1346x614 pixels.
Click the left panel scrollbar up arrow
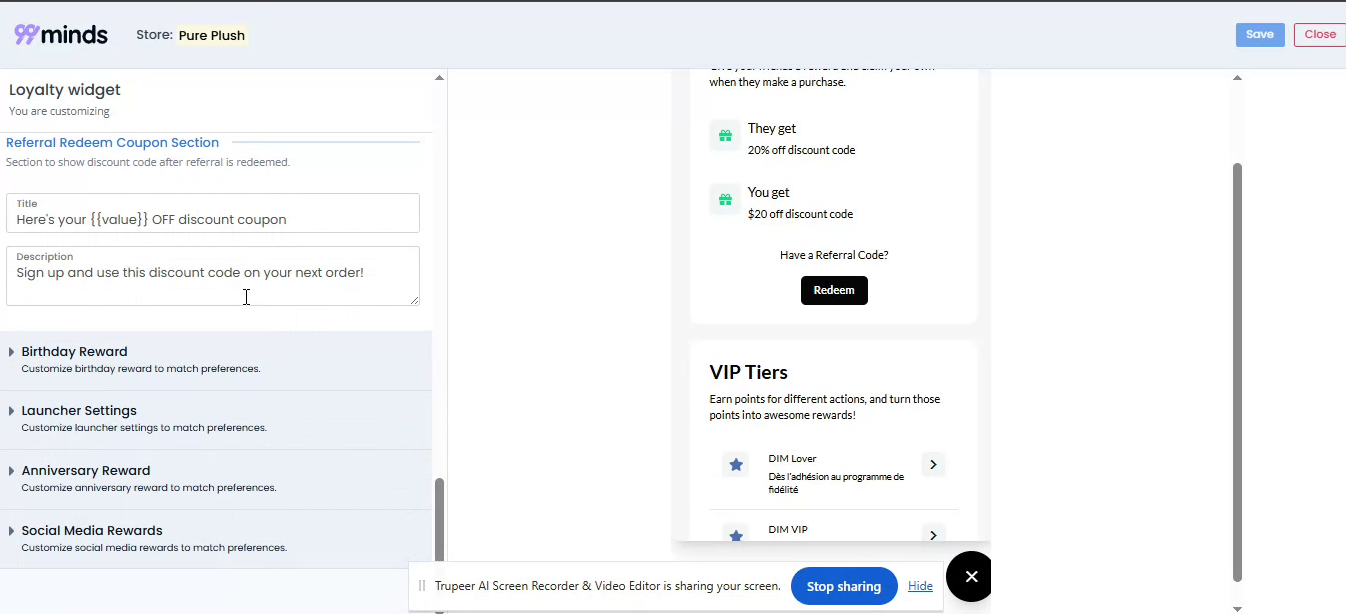coord(439,77)
